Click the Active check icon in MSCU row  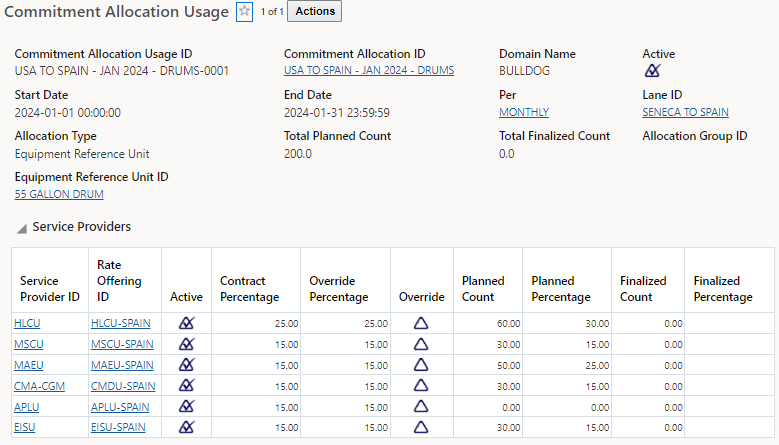tap(187, 344)
